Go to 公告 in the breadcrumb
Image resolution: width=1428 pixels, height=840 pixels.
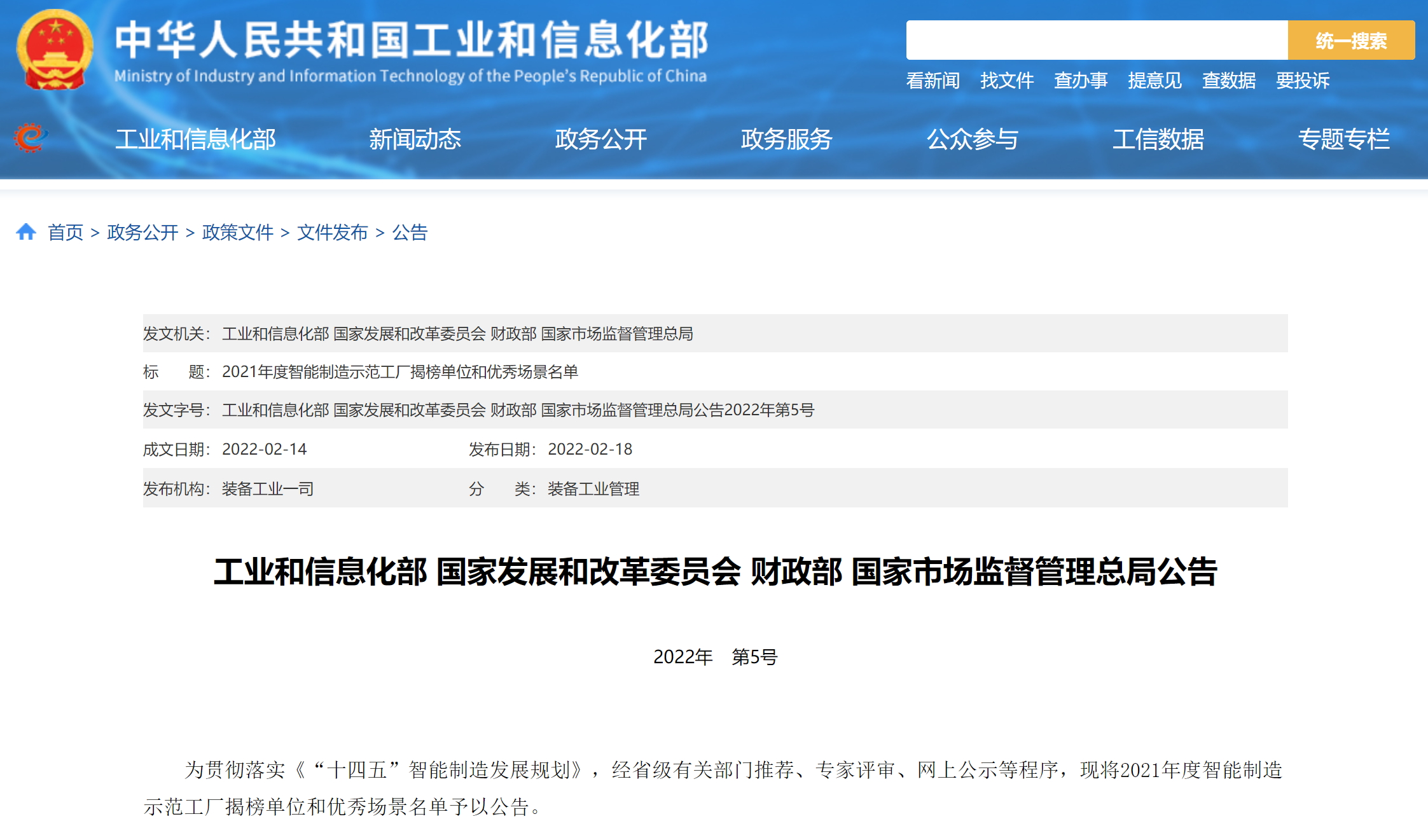click(410, 232)
